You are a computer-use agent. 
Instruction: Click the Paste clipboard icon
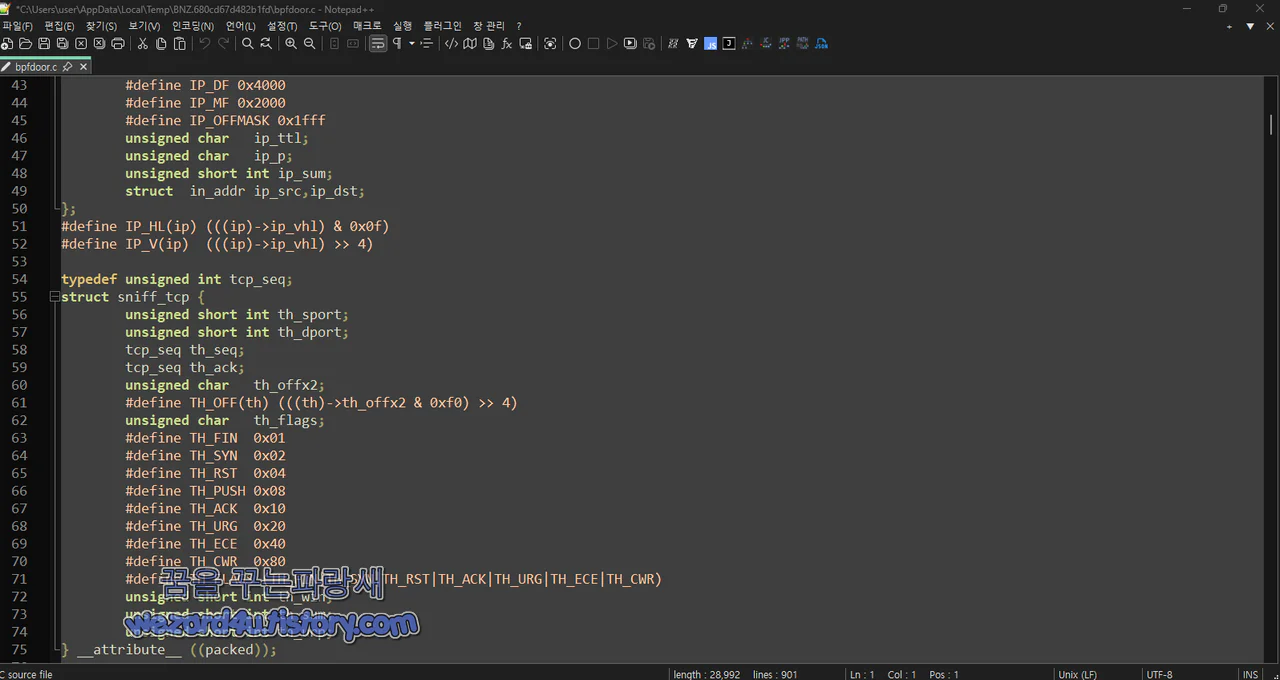pyautogui.click(x=180, y=44)
